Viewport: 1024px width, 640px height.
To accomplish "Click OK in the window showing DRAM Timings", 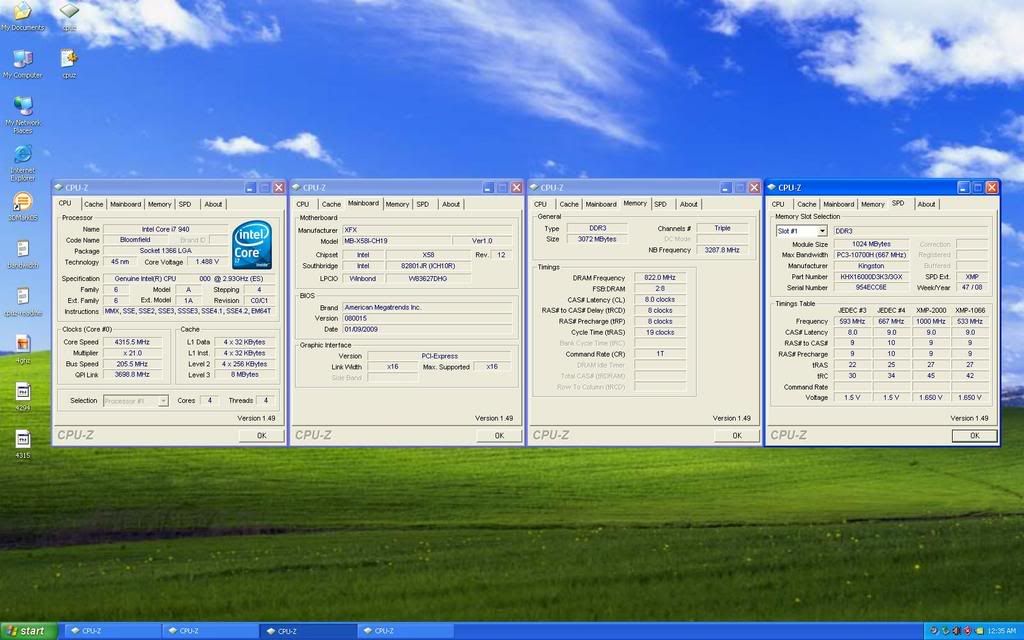I will click(x=737, y=436).
